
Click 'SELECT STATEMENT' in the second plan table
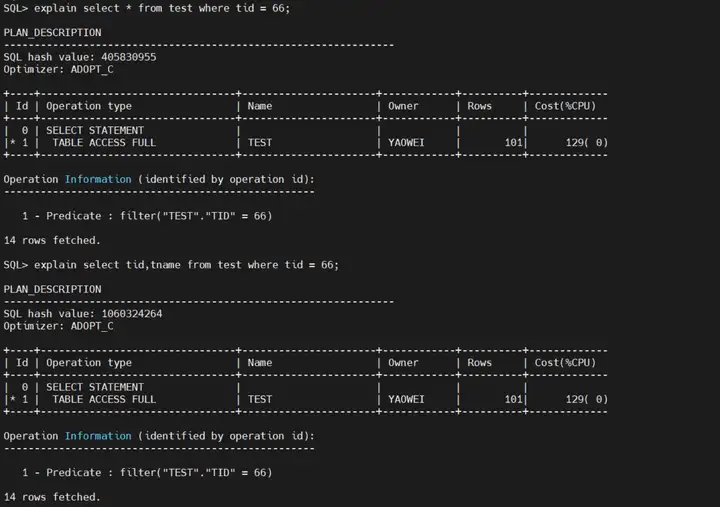(x=95, y=387)
